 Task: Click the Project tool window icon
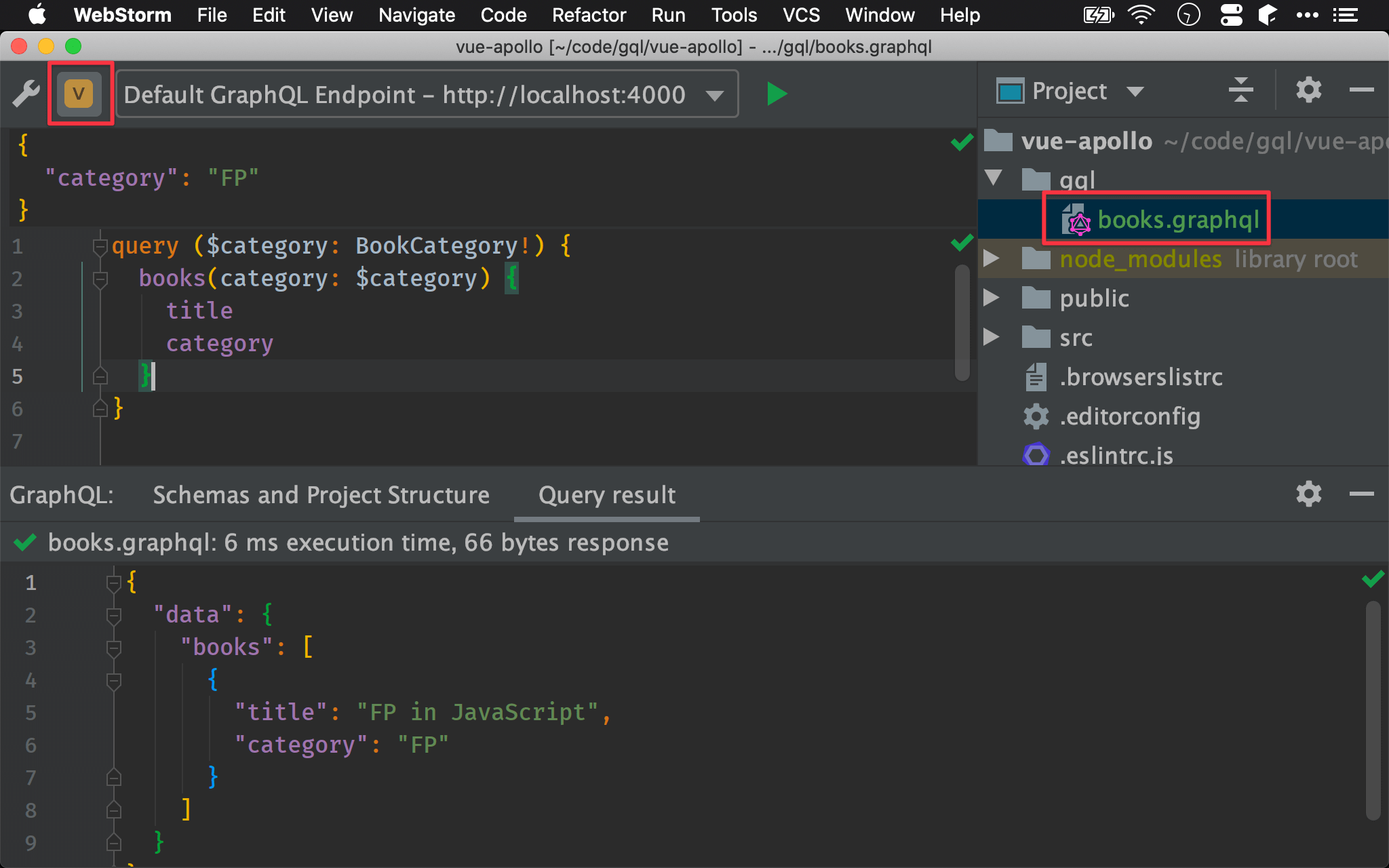(1010, 91)
